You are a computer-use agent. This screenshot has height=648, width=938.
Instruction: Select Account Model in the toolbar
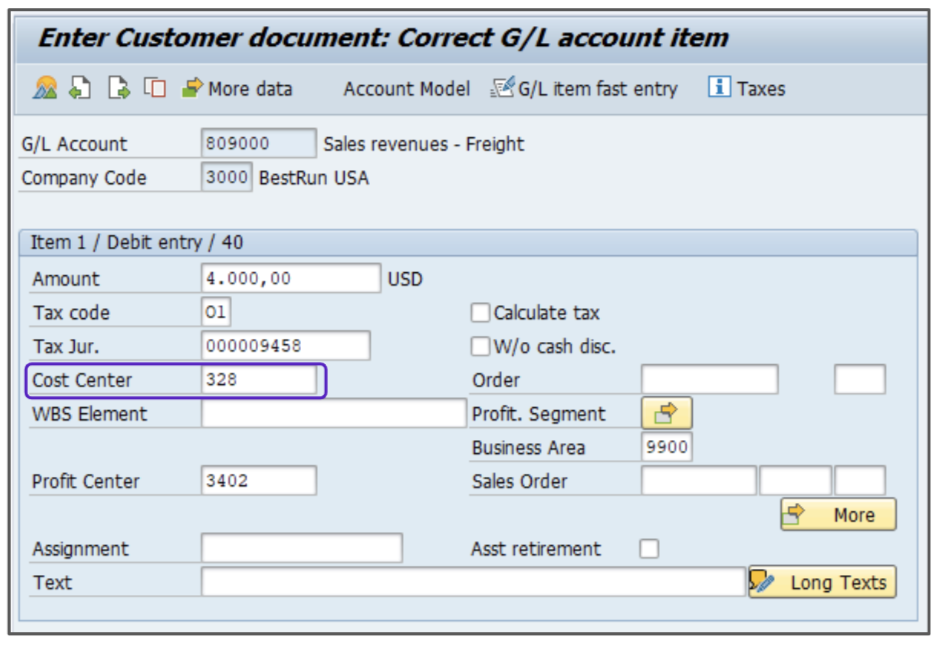coord(406,89)
